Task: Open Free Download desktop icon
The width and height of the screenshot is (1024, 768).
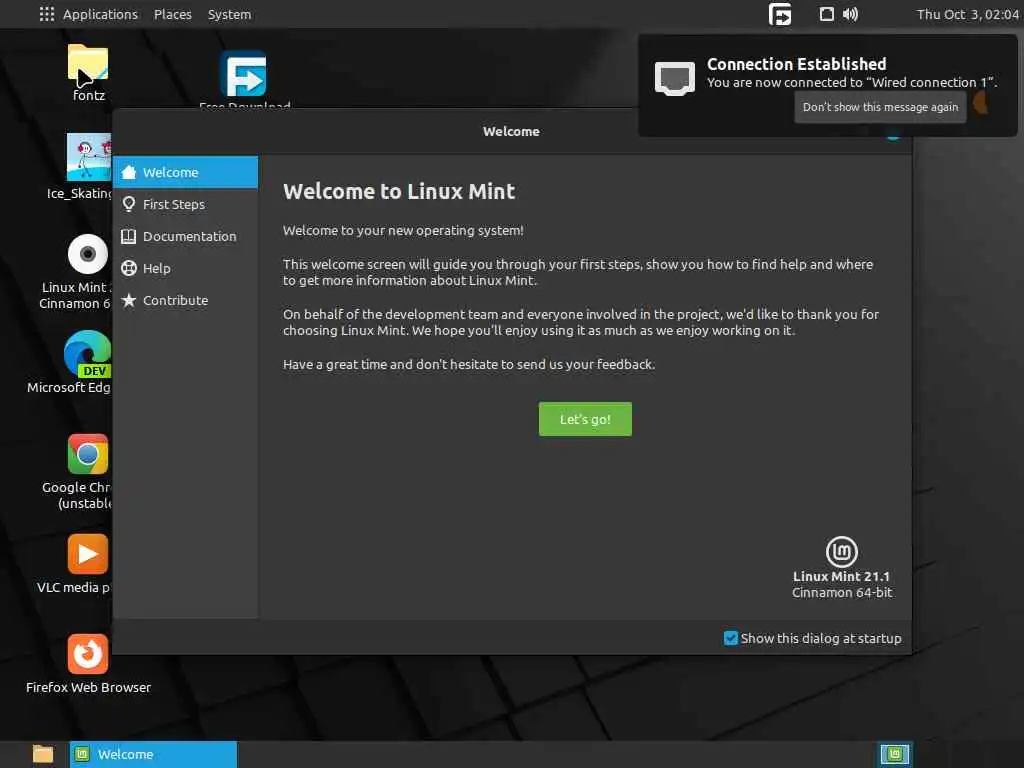Action: click(x=243, y=74)
